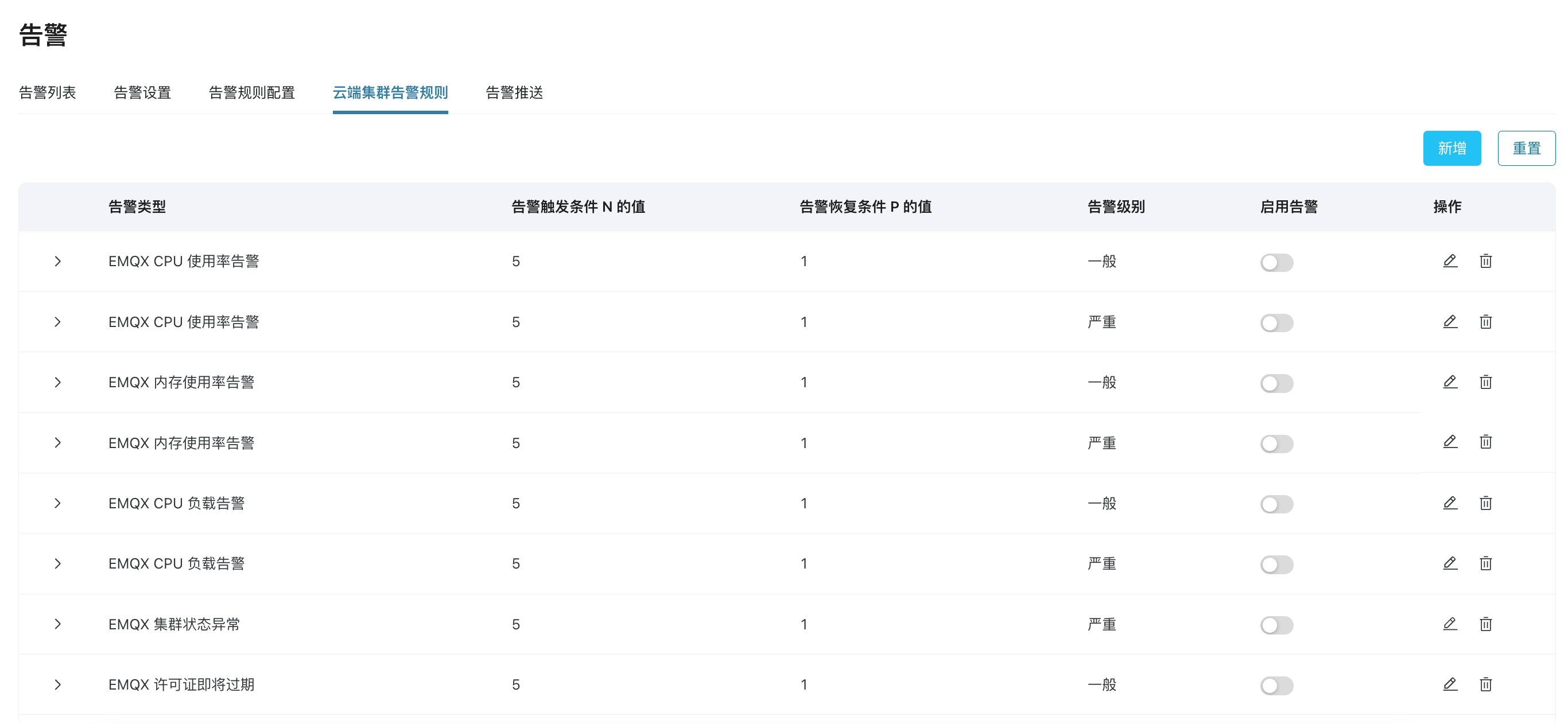
Task: Open the 告警推送 tab
Action: pos(514,92)
